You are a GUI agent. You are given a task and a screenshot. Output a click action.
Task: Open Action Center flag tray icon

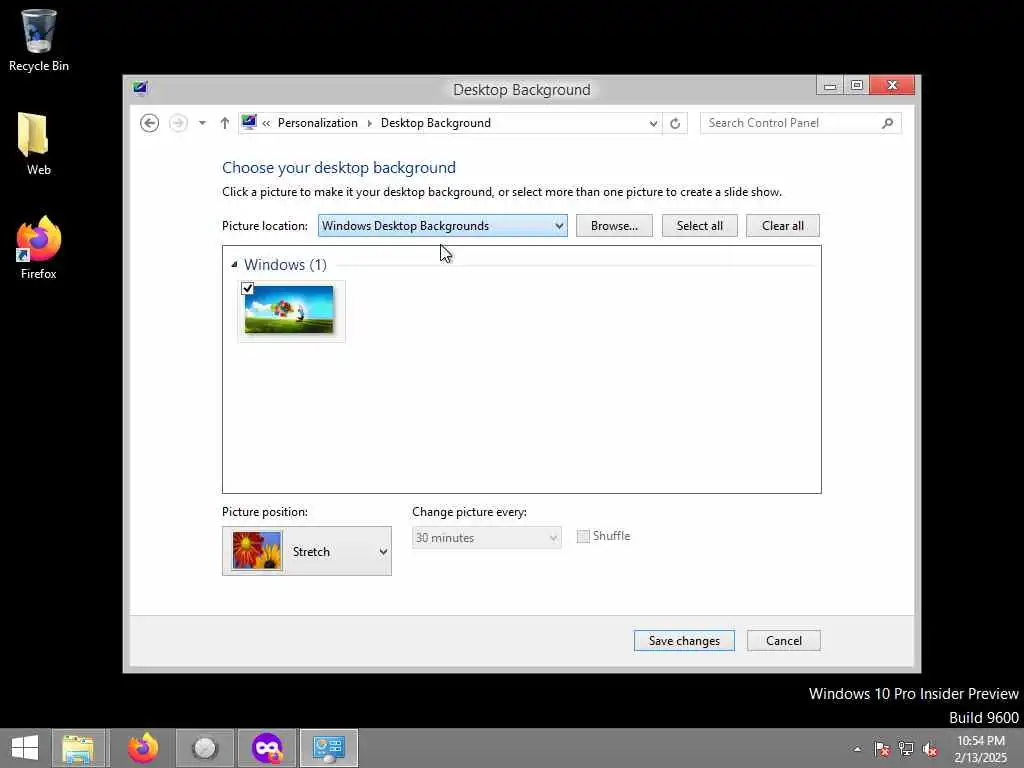coord(882,749)
